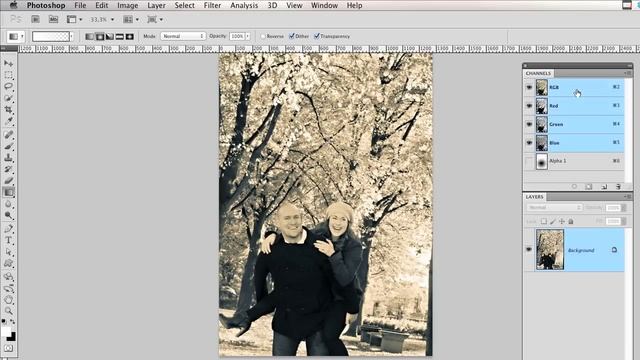Hide the Red channel eye
Screen dimensions: 640x360
click(x=529, y=106)
